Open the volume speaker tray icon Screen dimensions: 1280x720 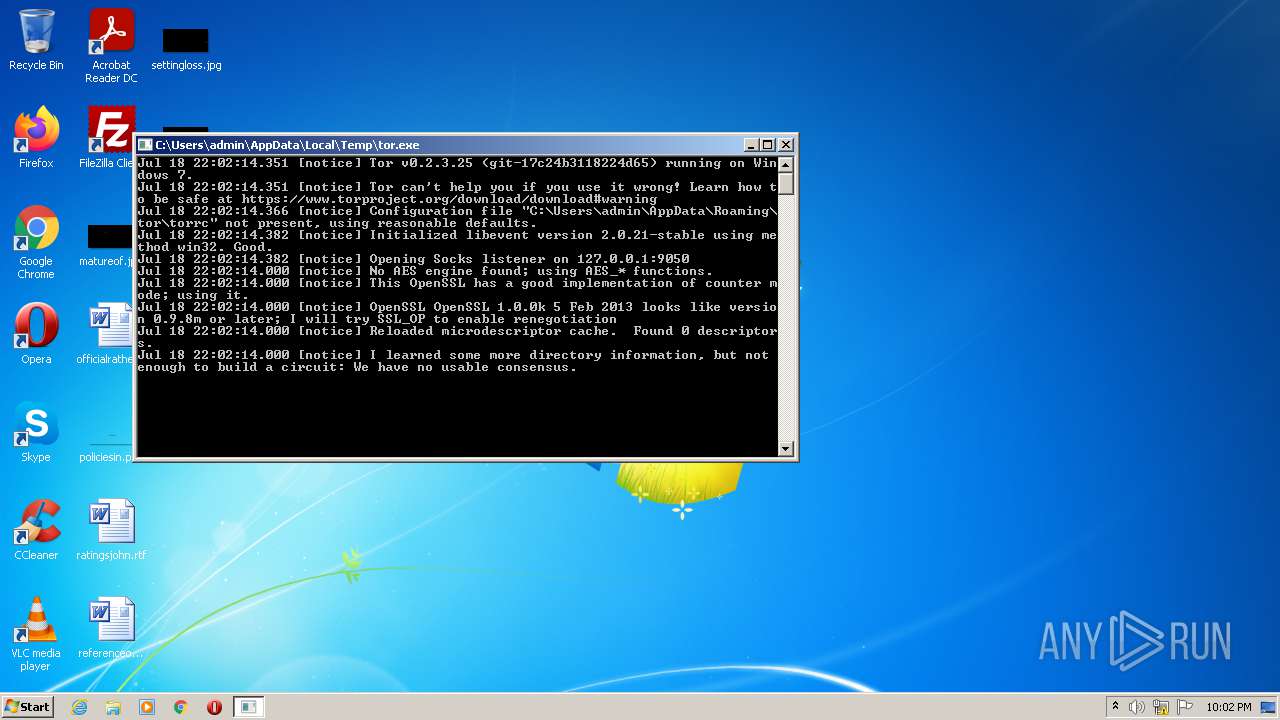click(x=1137, y=707)
